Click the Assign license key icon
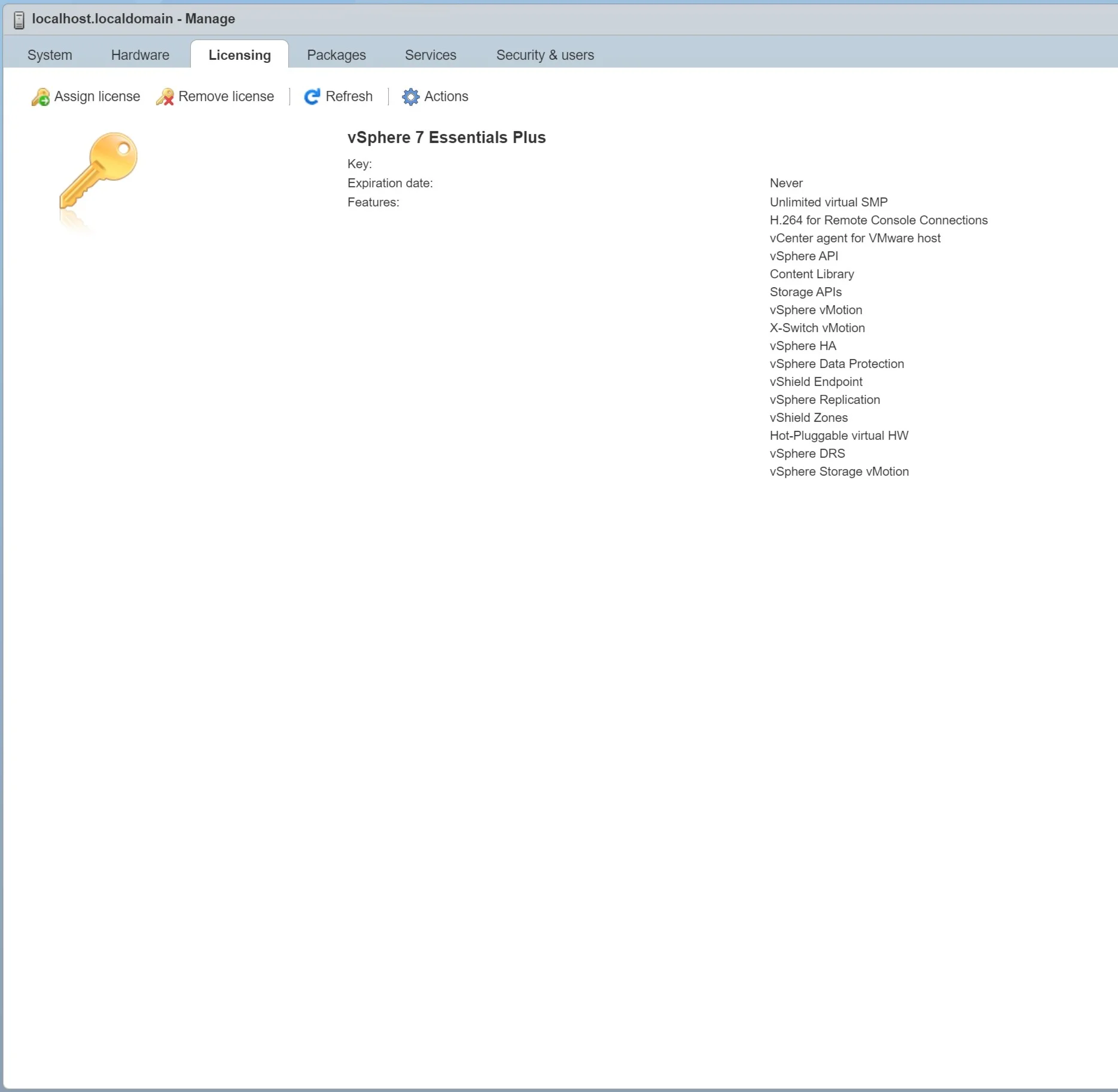1118x1092 pixels. pyautogui.click(x=41, y=97)
